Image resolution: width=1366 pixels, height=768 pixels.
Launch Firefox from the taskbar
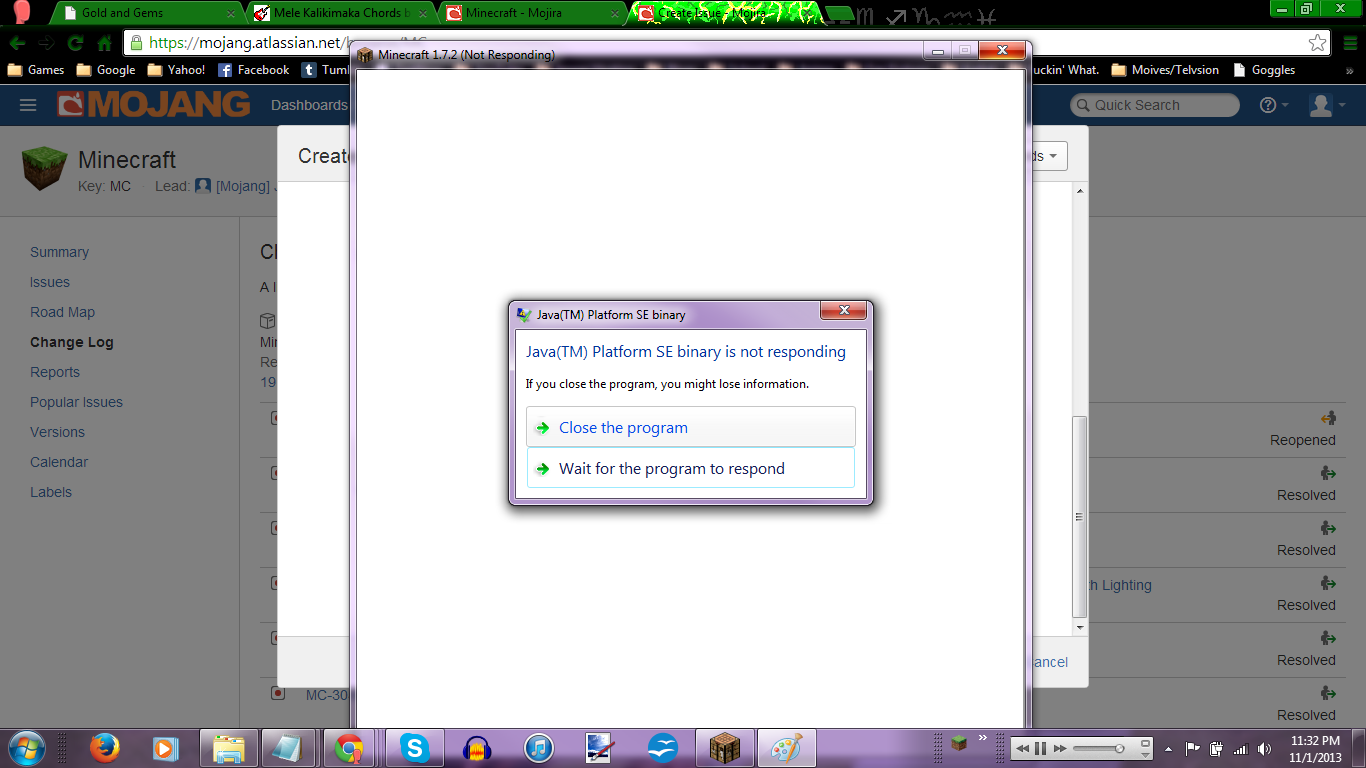[x=104, y=748]
